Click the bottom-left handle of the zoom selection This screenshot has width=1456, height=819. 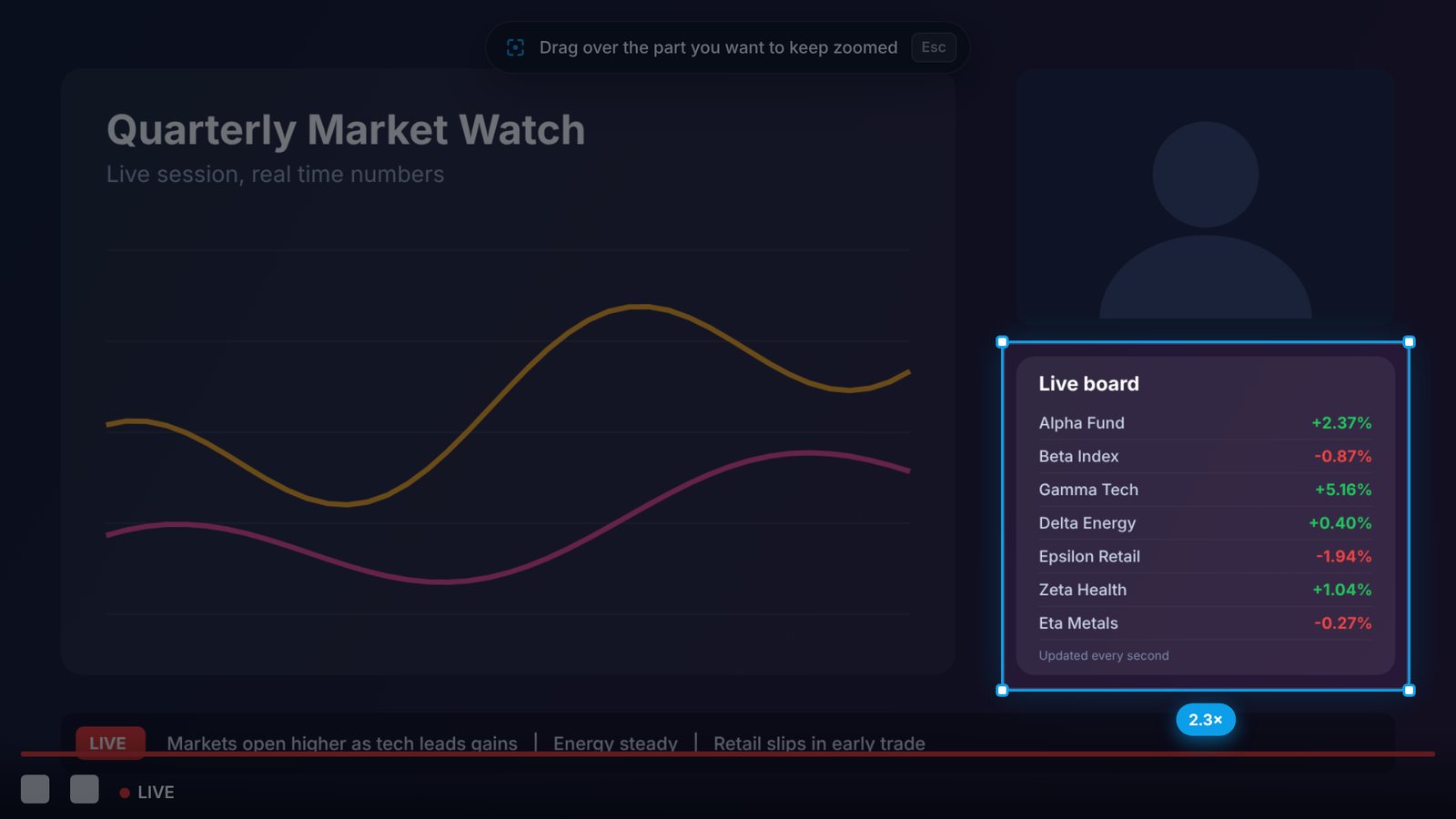click(x=1003, y=691)
